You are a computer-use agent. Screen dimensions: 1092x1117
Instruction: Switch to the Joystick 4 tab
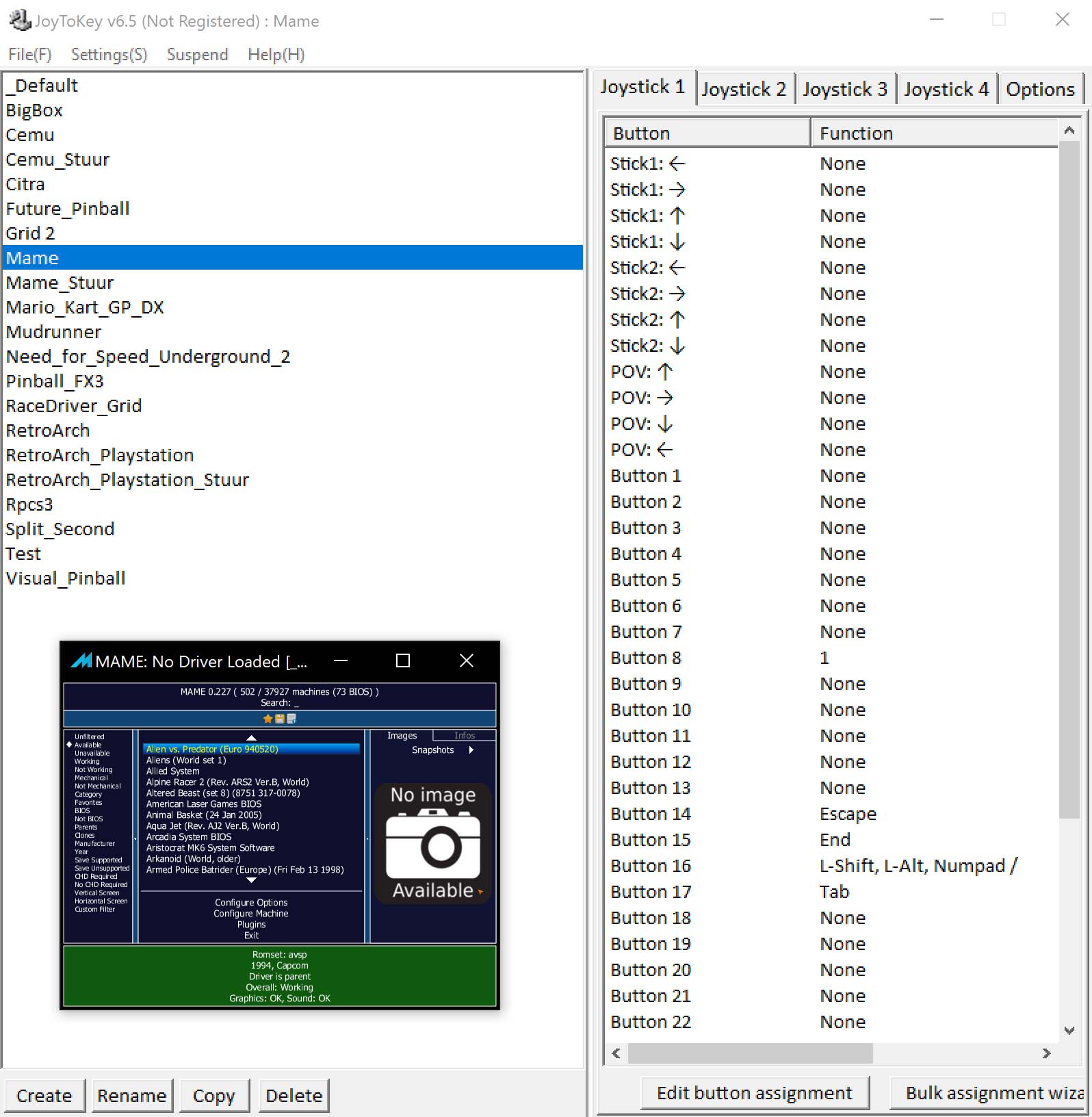click(947, 89)
